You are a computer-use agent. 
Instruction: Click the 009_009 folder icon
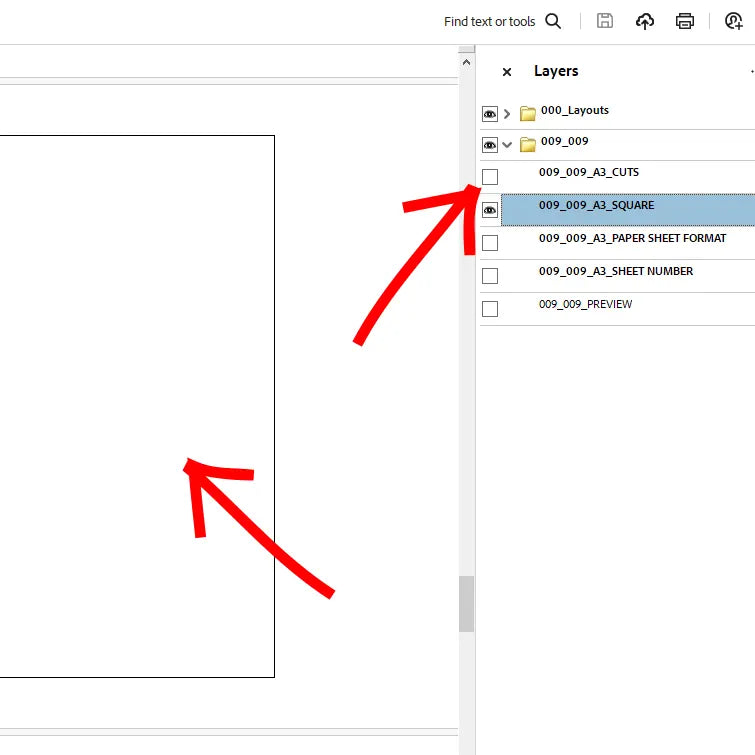(528, 145)
